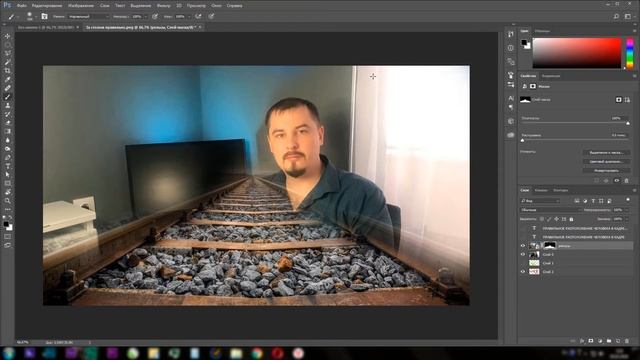Click the Windows Start button
This screenshot has height=360, width=640.
pos(9,353)
